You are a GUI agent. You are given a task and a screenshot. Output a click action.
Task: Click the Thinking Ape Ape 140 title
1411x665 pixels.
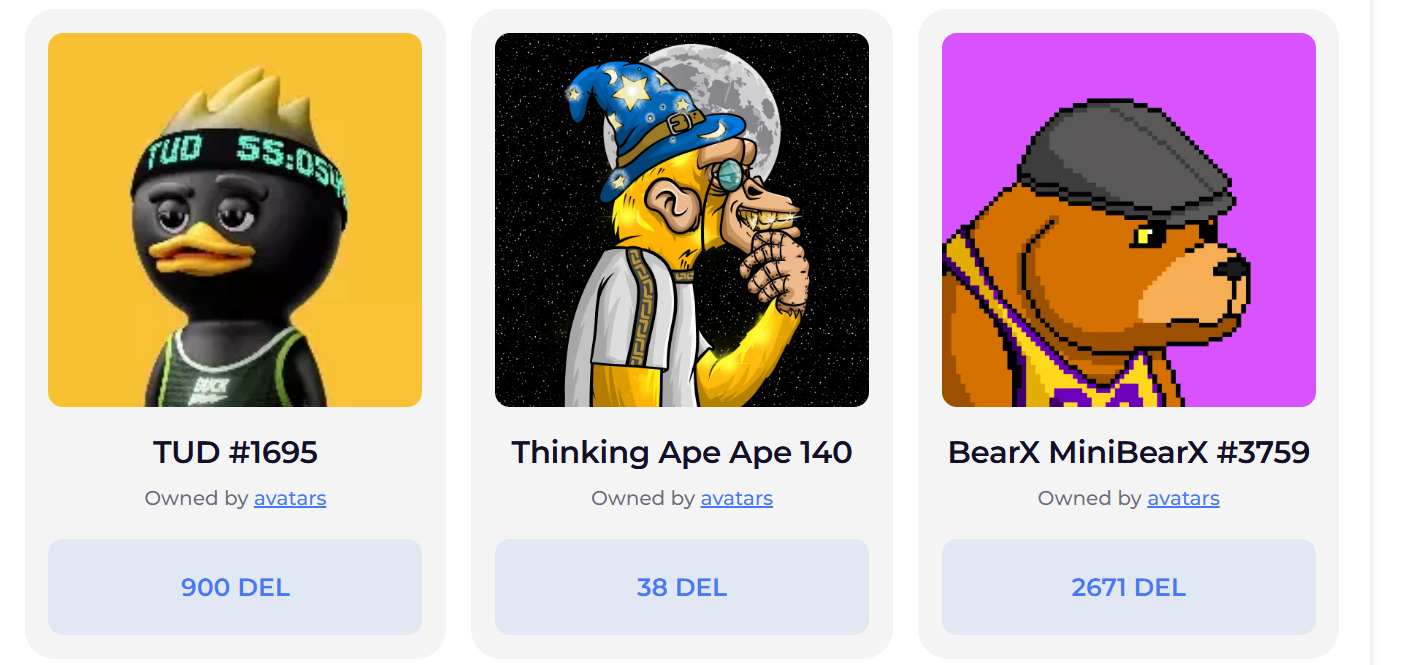pyautogui.click(x=682, y=452)
